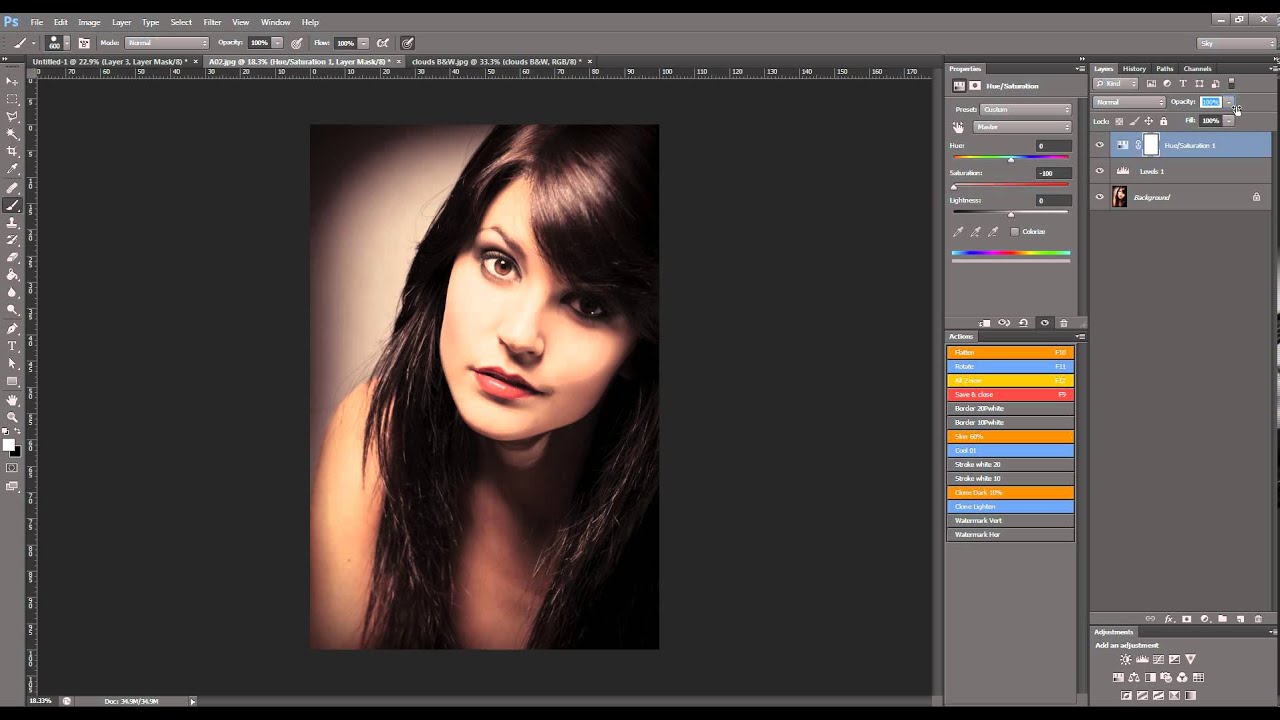Select the Polygonal Lasso tool
Screen dimensions: 1280x720
(12, 116)
